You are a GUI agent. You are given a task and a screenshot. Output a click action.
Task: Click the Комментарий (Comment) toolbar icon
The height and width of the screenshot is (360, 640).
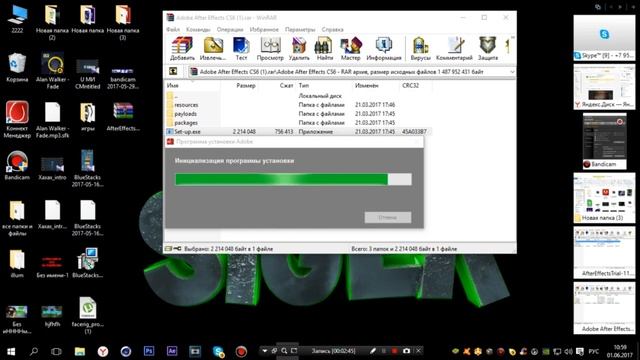click(454, 49)
